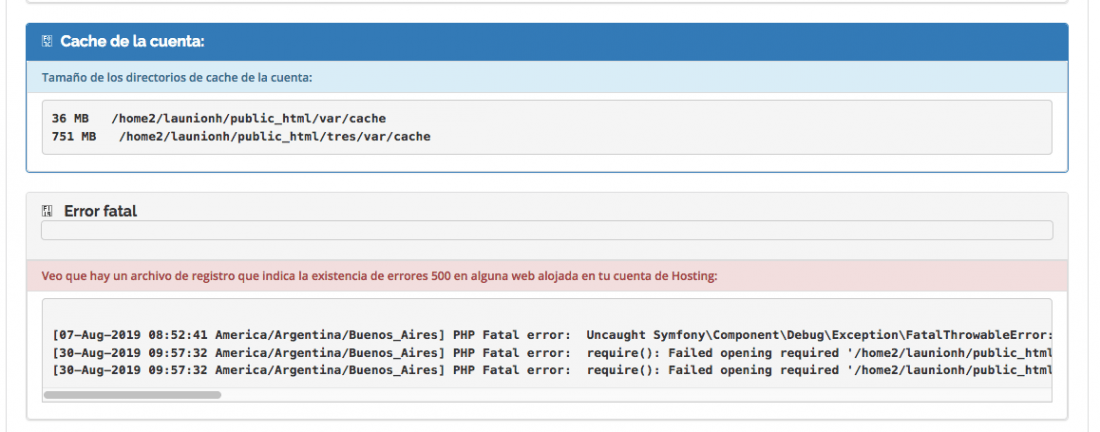This screenshot has height=432, width=1100.
Task: Click the horizontal scrollbar thumb in error log
Action: coord(133,395)
